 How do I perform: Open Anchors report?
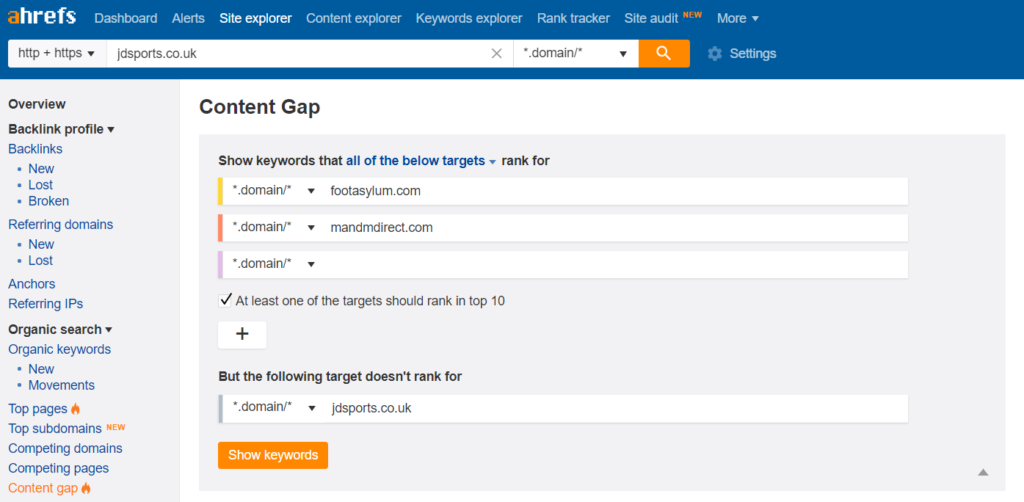[31, 284]
